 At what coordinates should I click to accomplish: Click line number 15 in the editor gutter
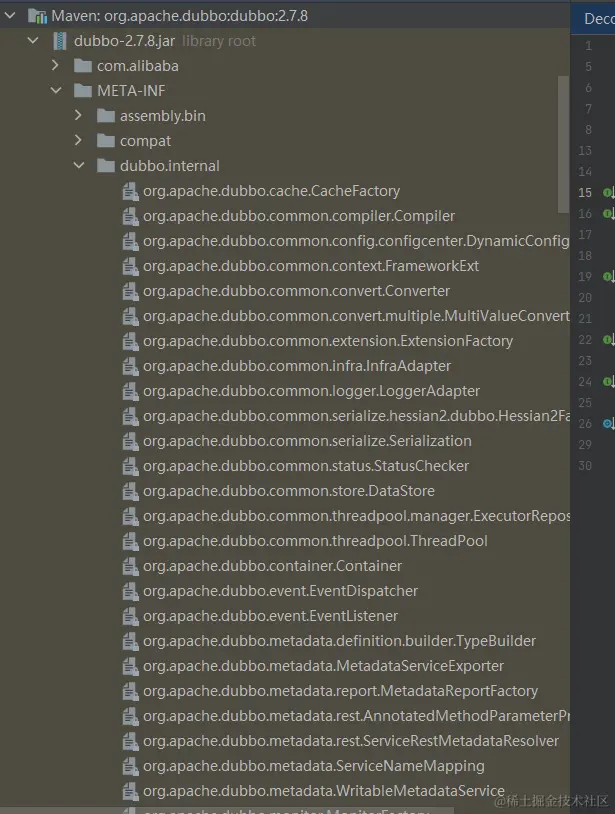(x=585, y=193)
